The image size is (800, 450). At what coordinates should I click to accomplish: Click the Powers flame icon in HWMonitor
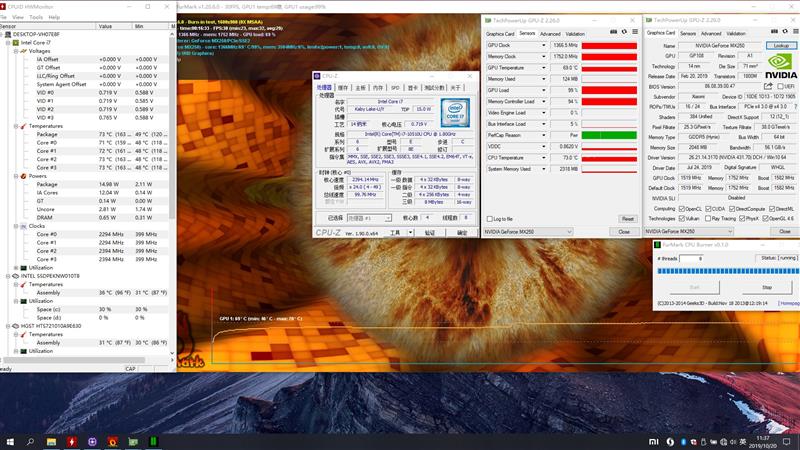tap(23, 176)
